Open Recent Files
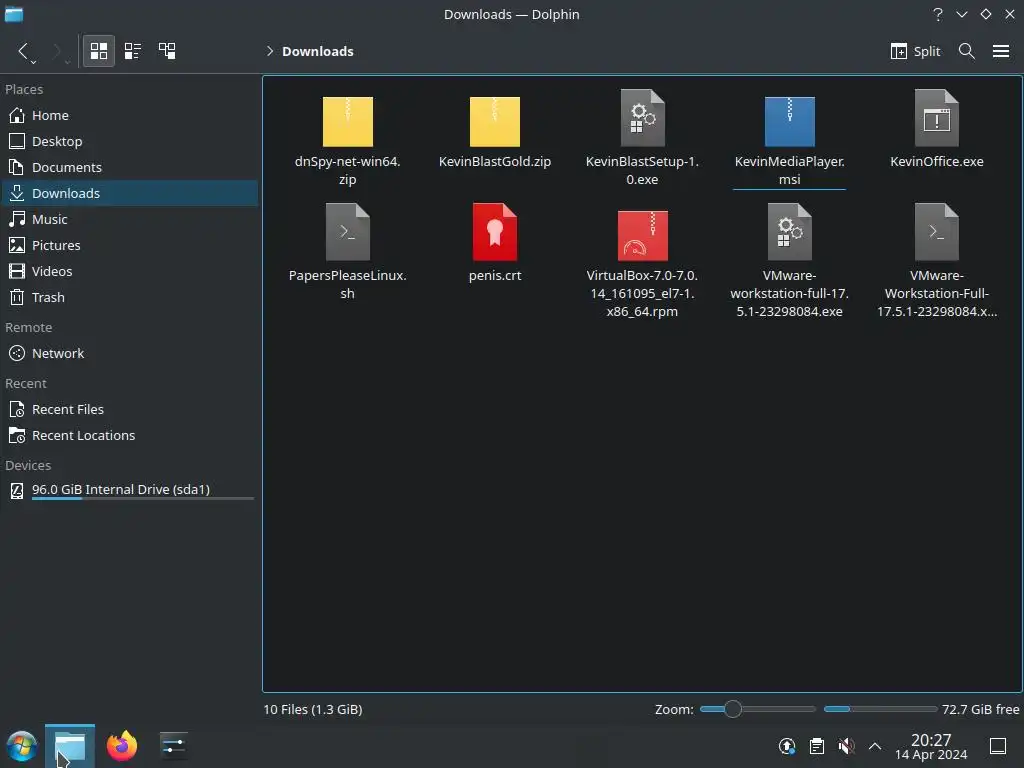This screenshot has width=1024, height=768. (129, 409)
